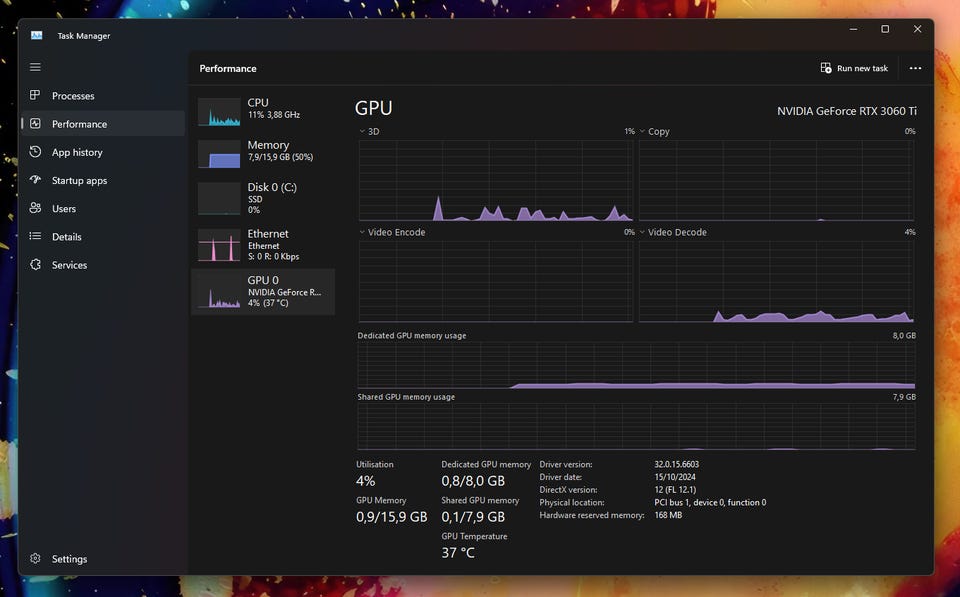Click the 4% Utilisation value
The width and height of the screenshot is (960, 597).
point(366,481)
